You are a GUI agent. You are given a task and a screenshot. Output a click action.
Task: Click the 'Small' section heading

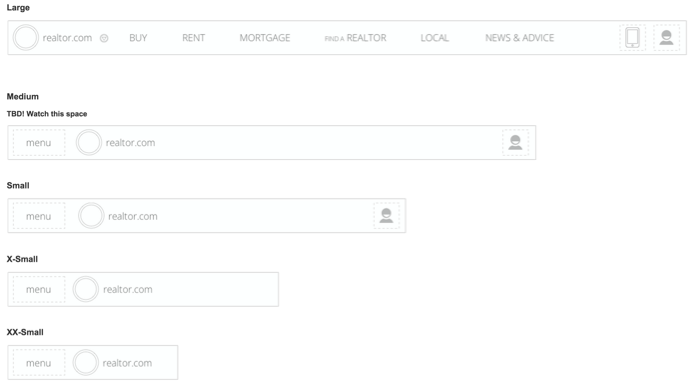pos(18,186)
